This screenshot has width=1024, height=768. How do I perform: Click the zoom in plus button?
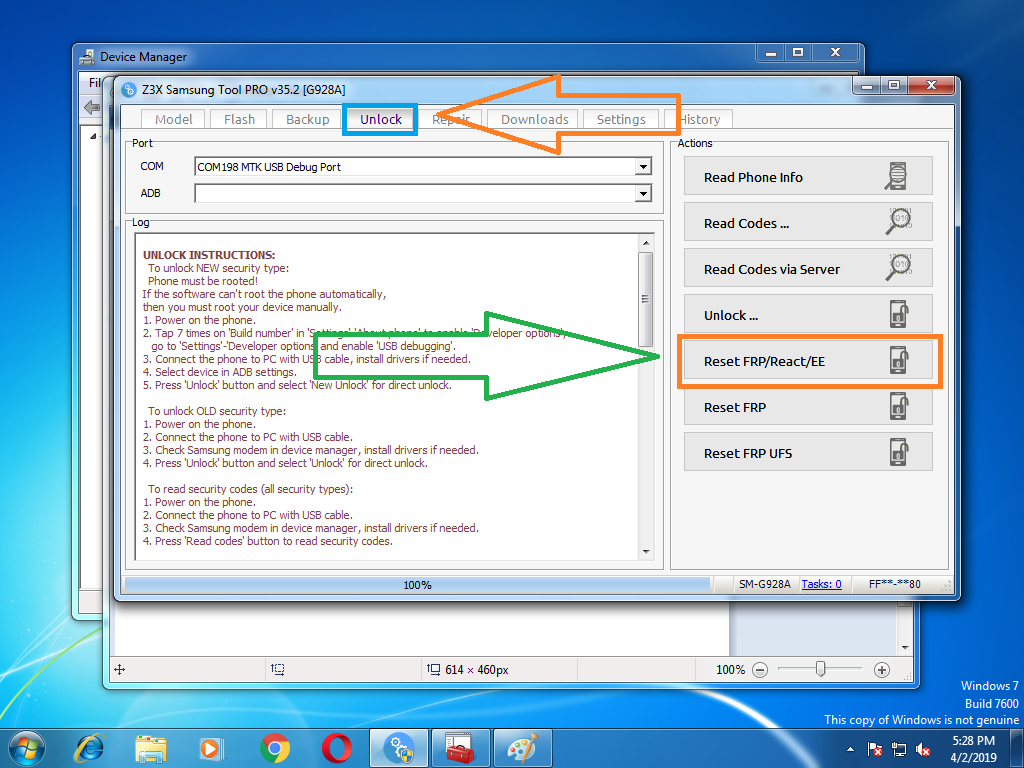coord(882,669)
